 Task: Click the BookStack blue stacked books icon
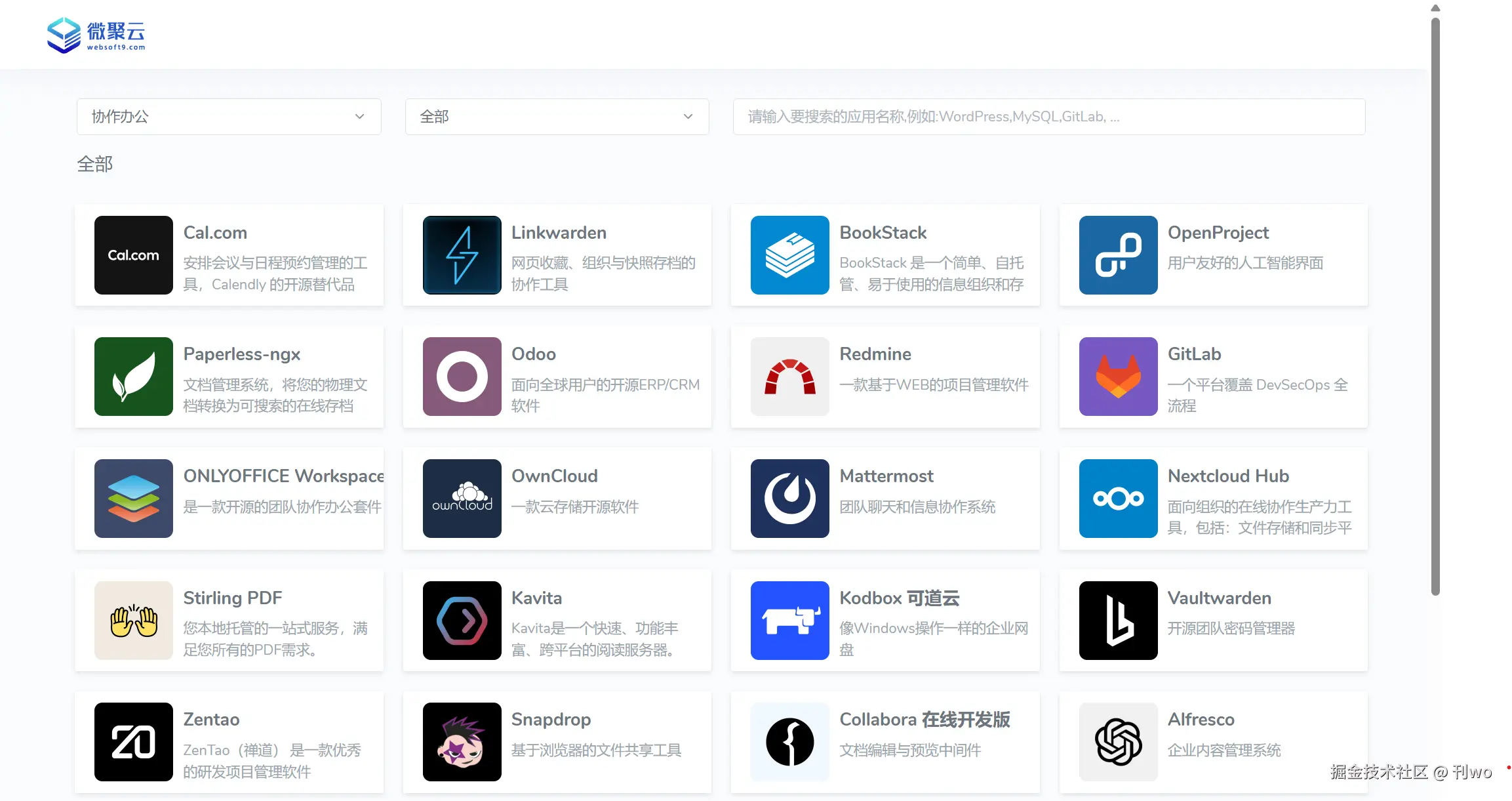pyautogui.click(x=789, y=255)
